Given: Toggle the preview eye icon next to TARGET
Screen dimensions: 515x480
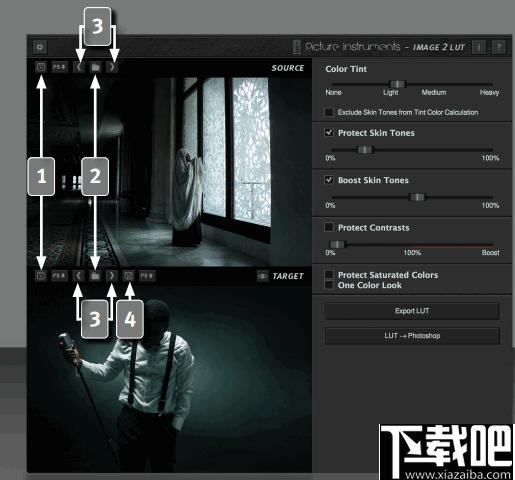Looking at the screenshot, I should (x=262, y=276).
